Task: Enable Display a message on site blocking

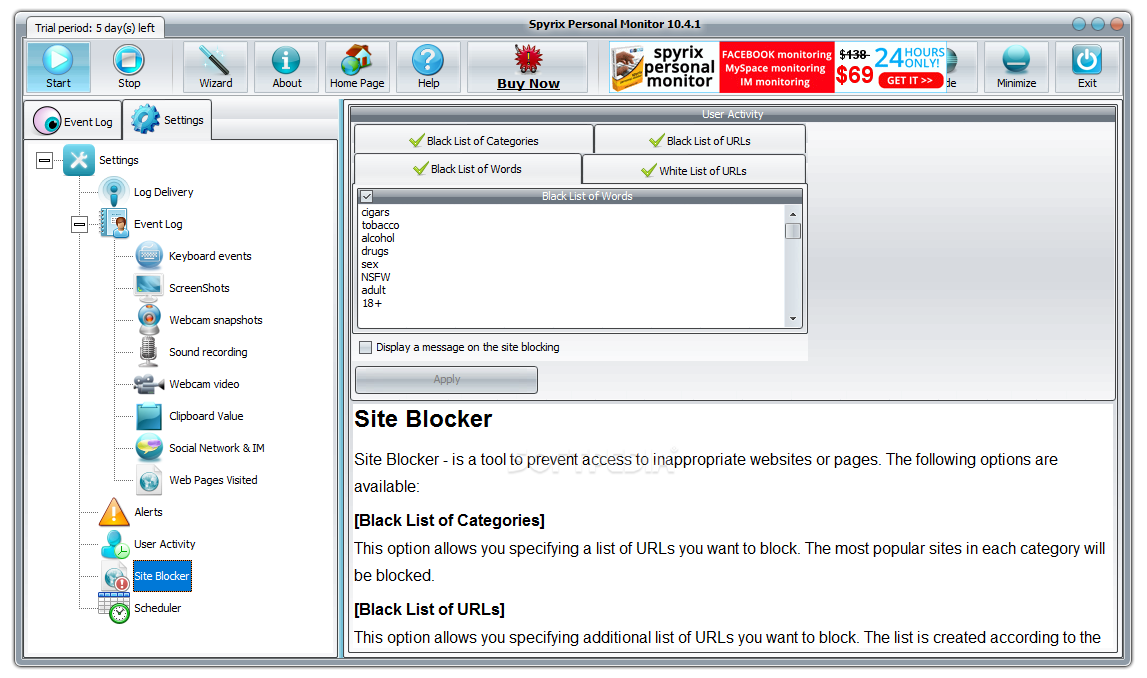Action: (366, 347)
